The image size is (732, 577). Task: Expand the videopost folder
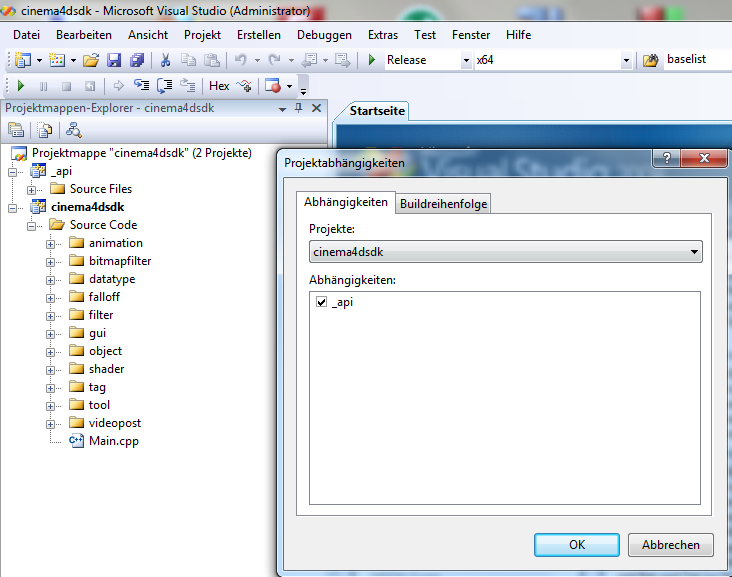click(50, 424)
